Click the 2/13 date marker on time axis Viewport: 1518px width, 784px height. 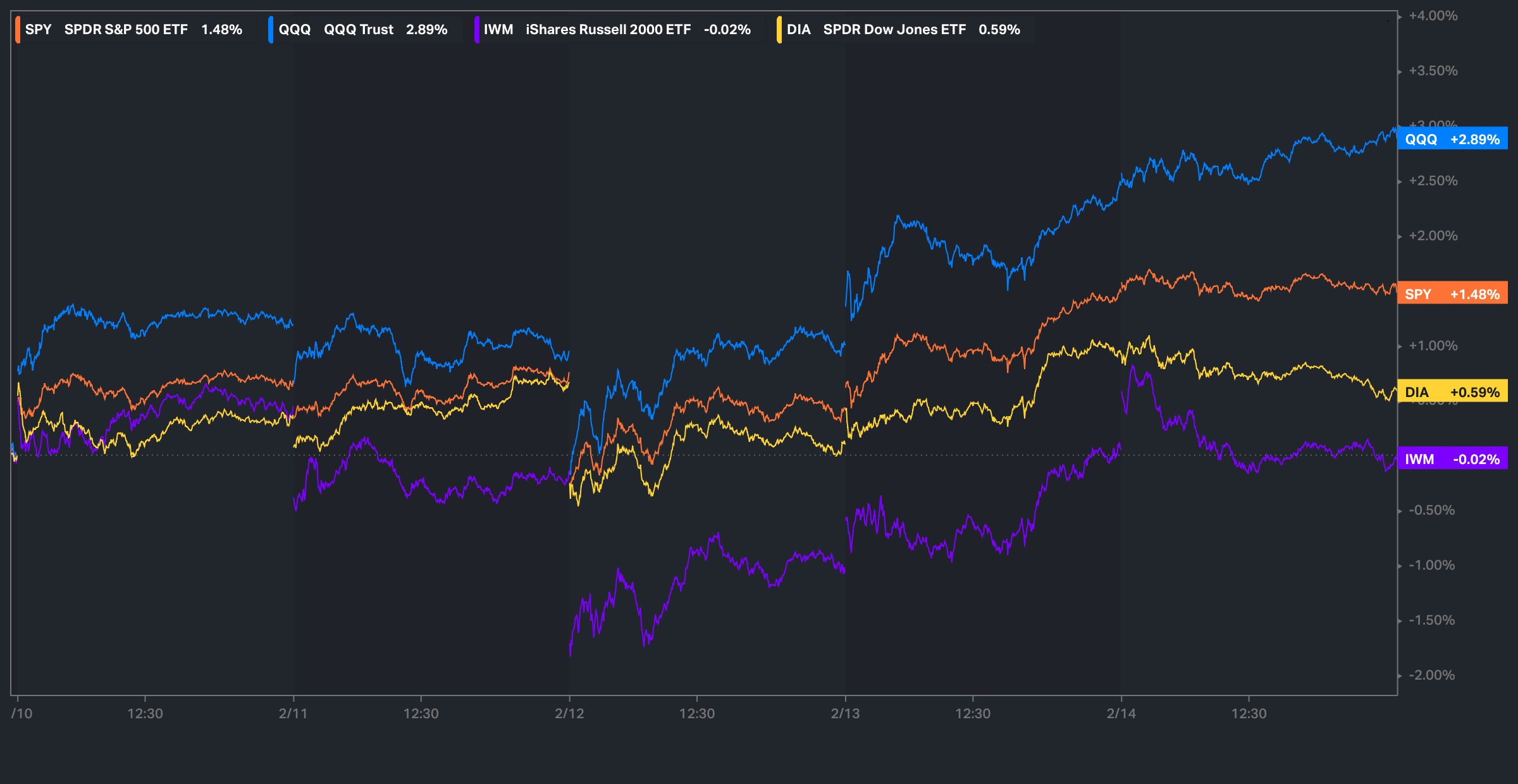point(845,713)
